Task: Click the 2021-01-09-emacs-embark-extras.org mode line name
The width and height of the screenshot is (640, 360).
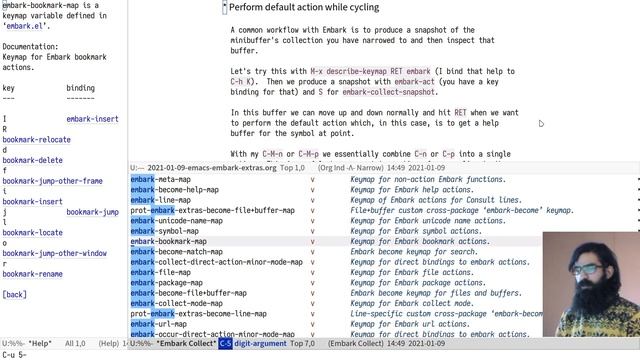Action: 212,168
